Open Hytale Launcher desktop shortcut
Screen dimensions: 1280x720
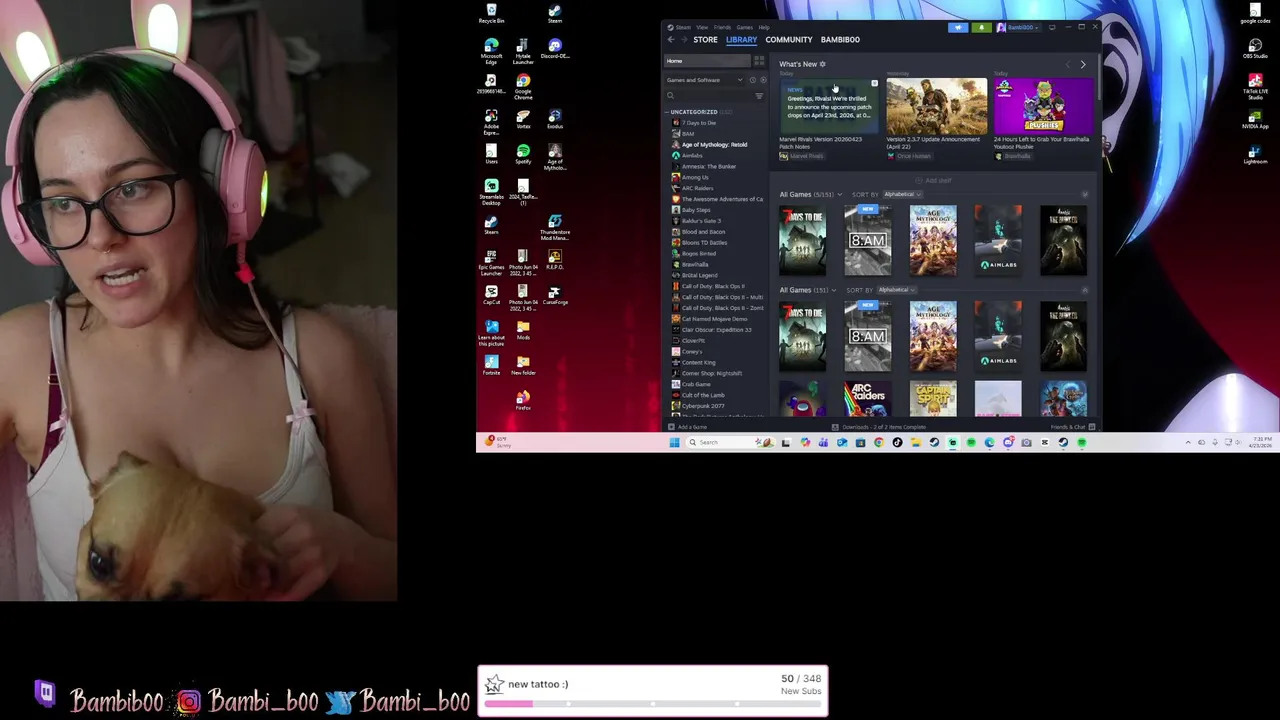(523, 50)
